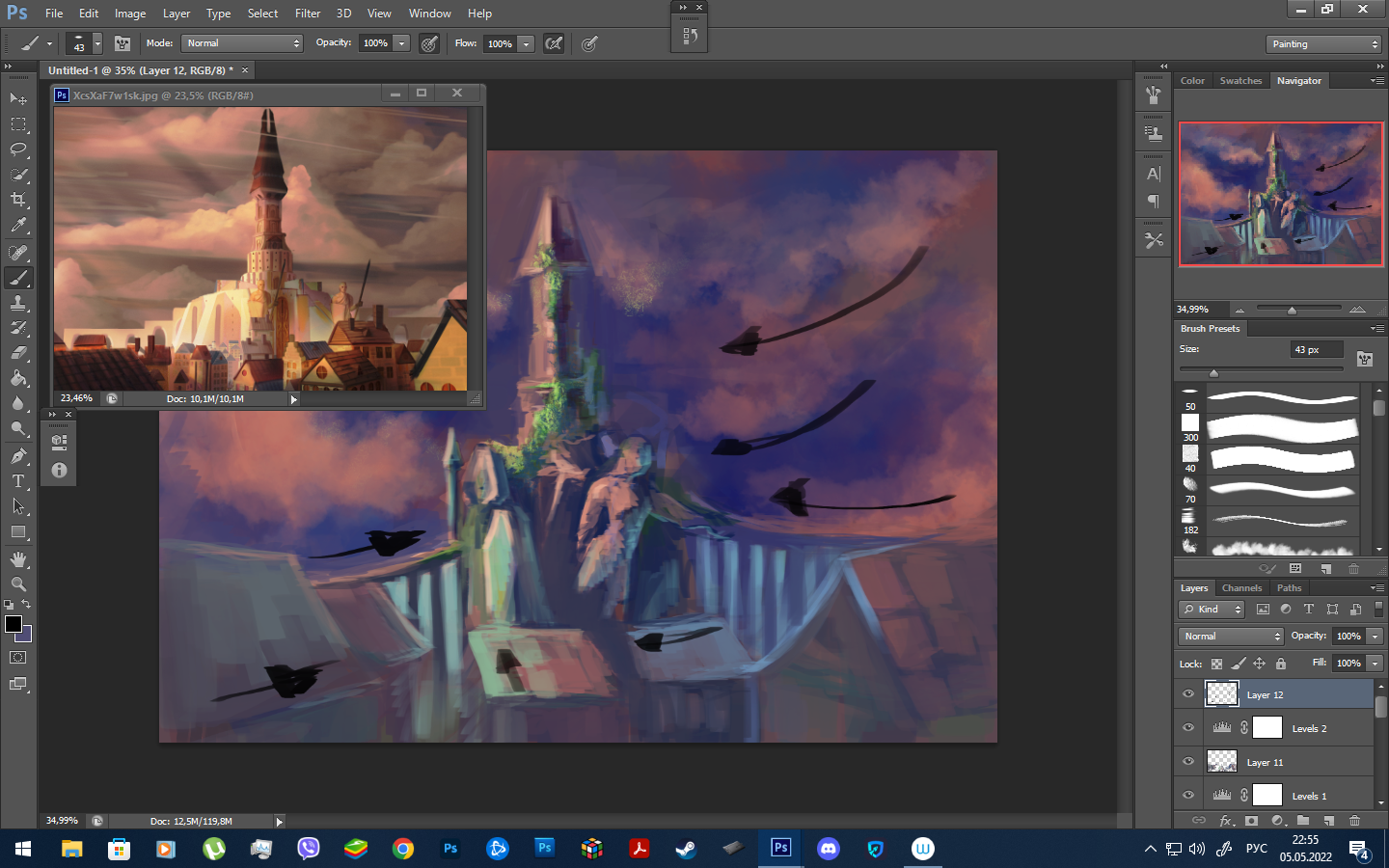The height and width of the screenshot is (868, 1389).
Task: Select the Zoom tool in toolbar
Action: pyautogui.click(x=18, y=584)
